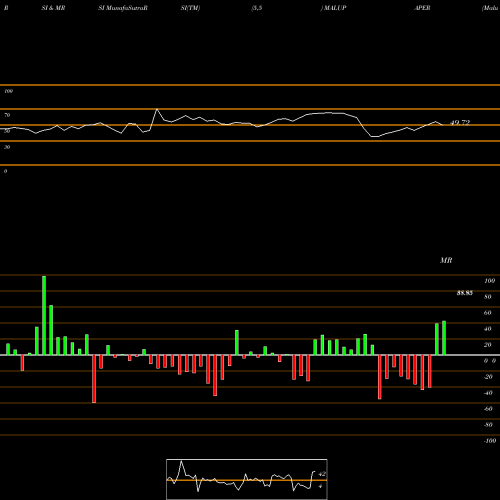This screenshot has width=500, height=500.
Task: Click the "30" level label in RSI panel
Action: [x=7, y=147]
